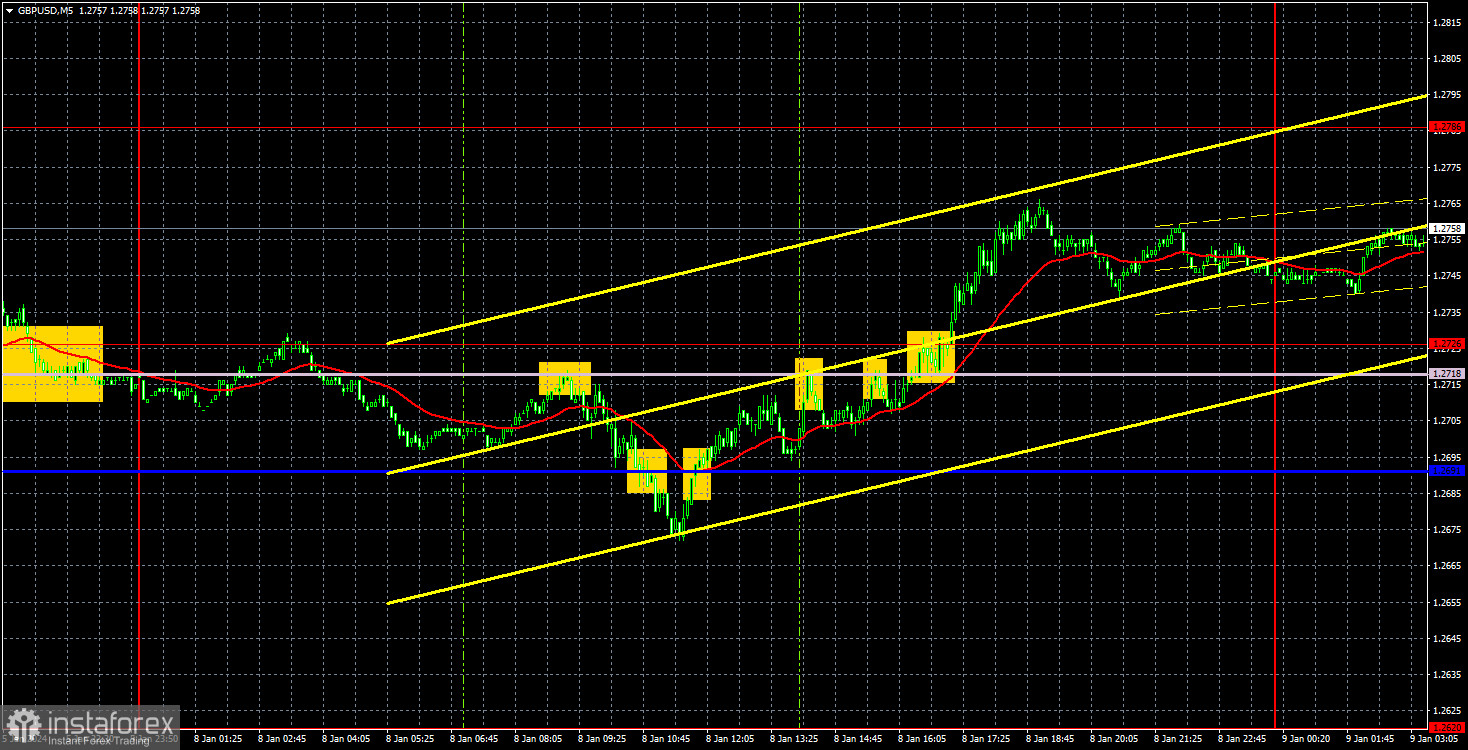Open the chart dropdown triangle beside GBPUSD,M5
This screenshot has width=1468, height=750.
pos(8,10)
